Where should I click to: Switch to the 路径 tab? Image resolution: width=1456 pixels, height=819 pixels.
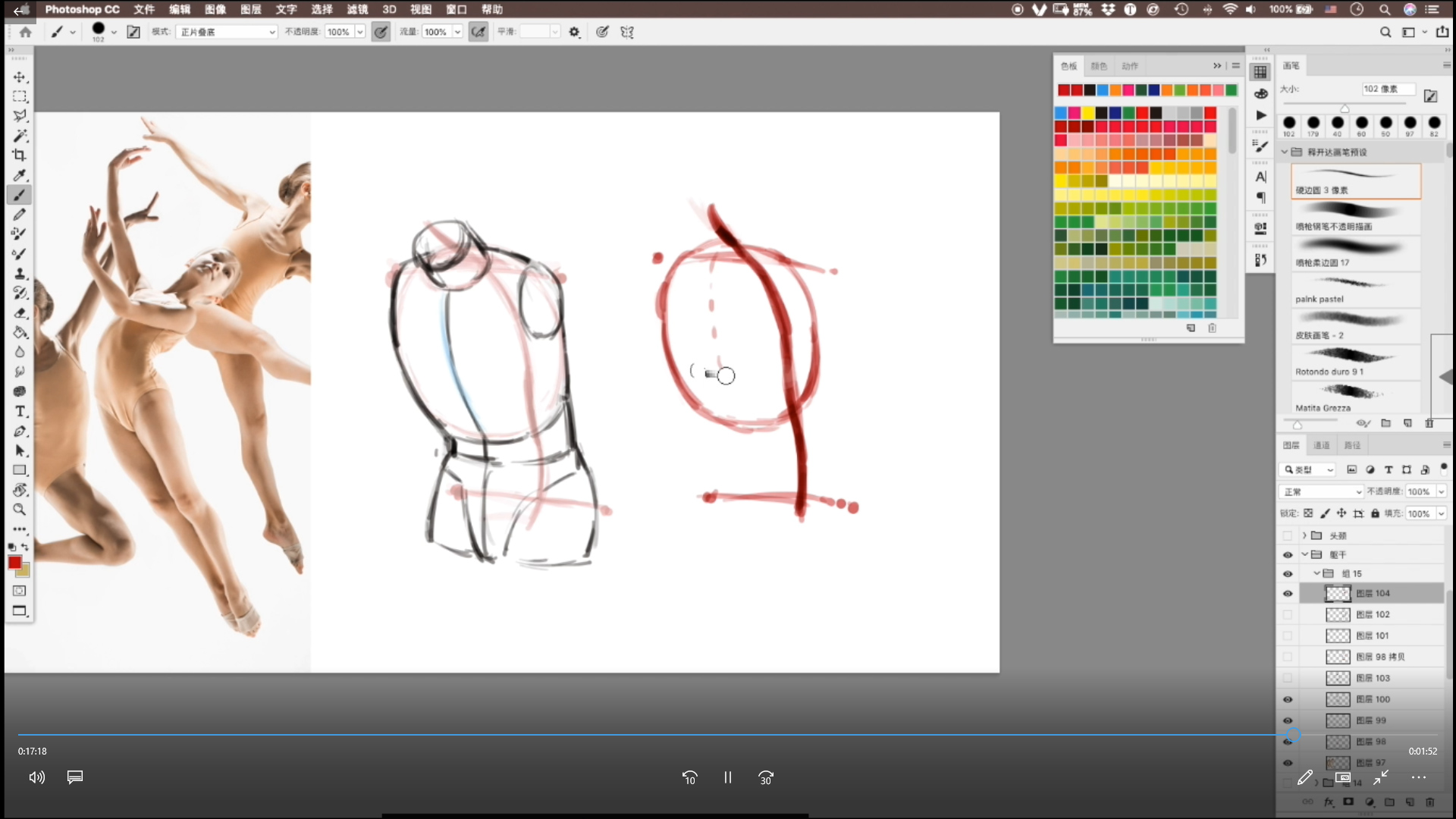(1352, 445)
